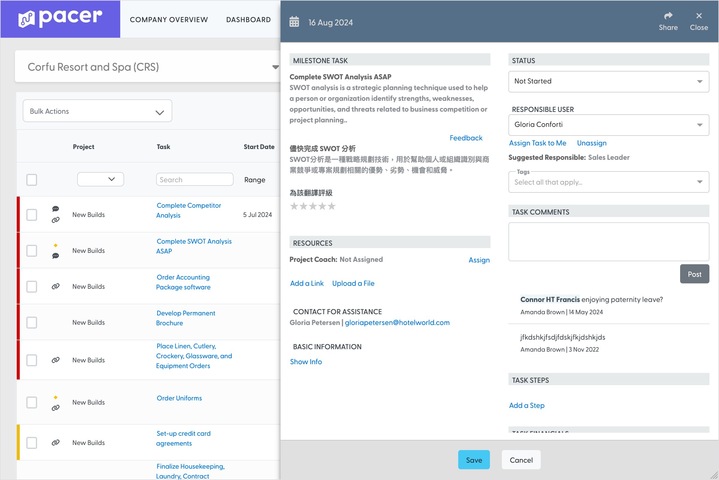Open Order Accounting Package software task
The image size is (719, 480).
point(183,282)
